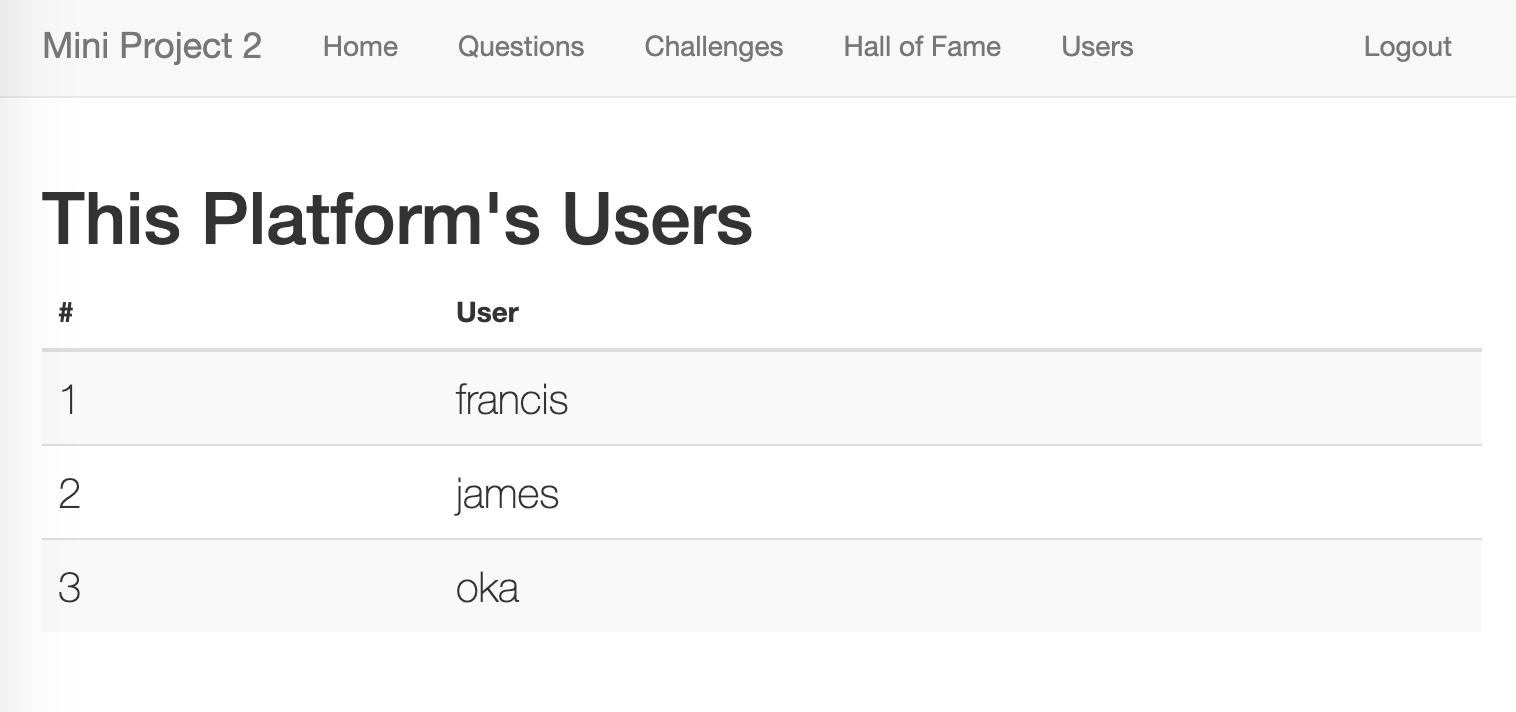
Task: Click the # column header
Action: (x=66, y=313)
